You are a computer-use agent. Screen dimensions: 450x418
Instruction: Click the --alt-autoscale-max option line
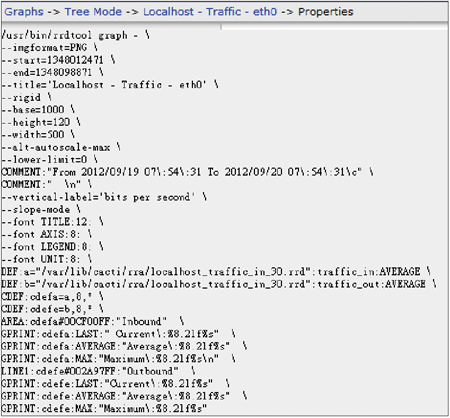point(61,147)
